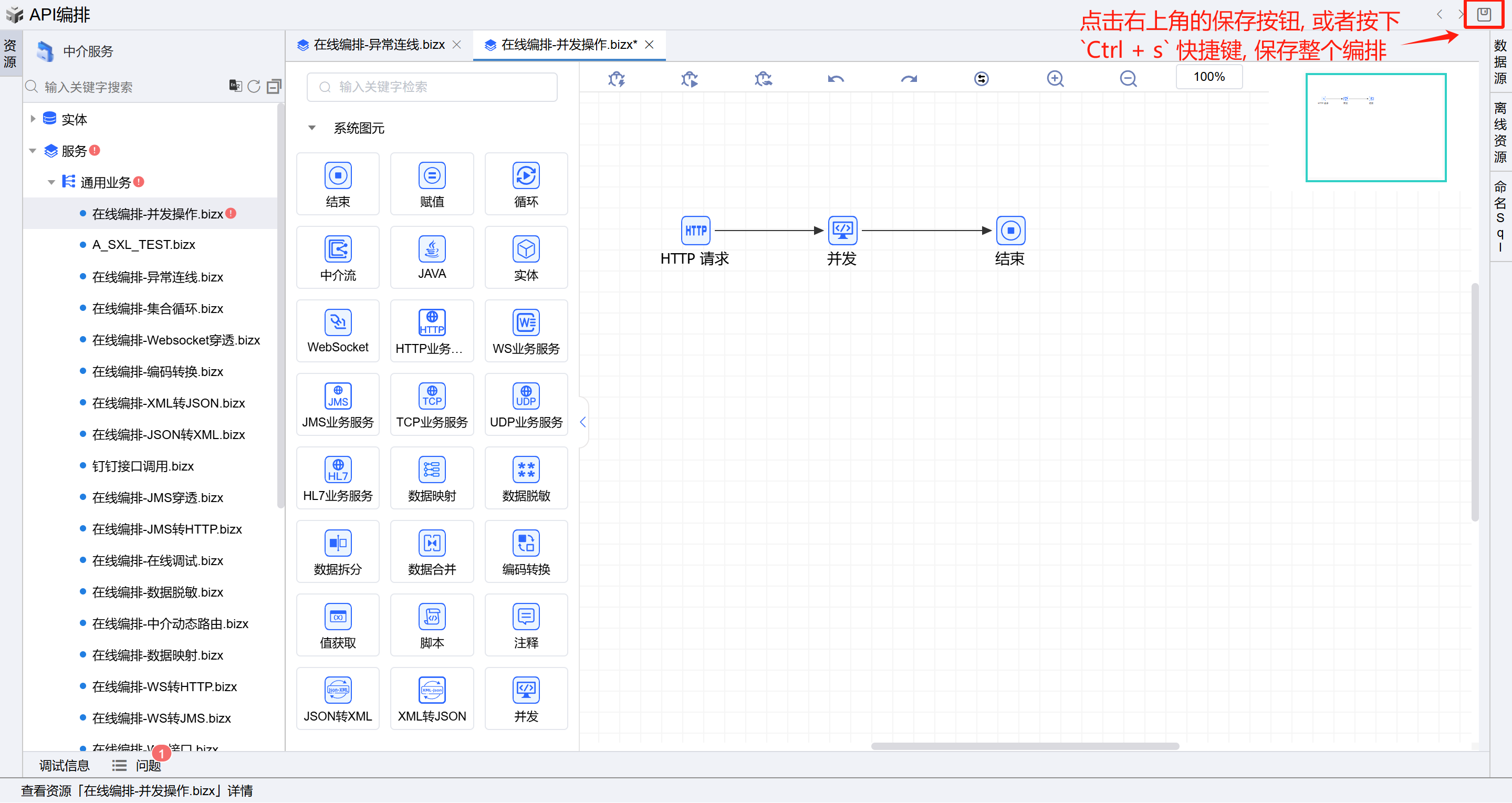1512x803 pixels.
Task: Click the refresh icon in resource search bar
Action: point(254,87)
